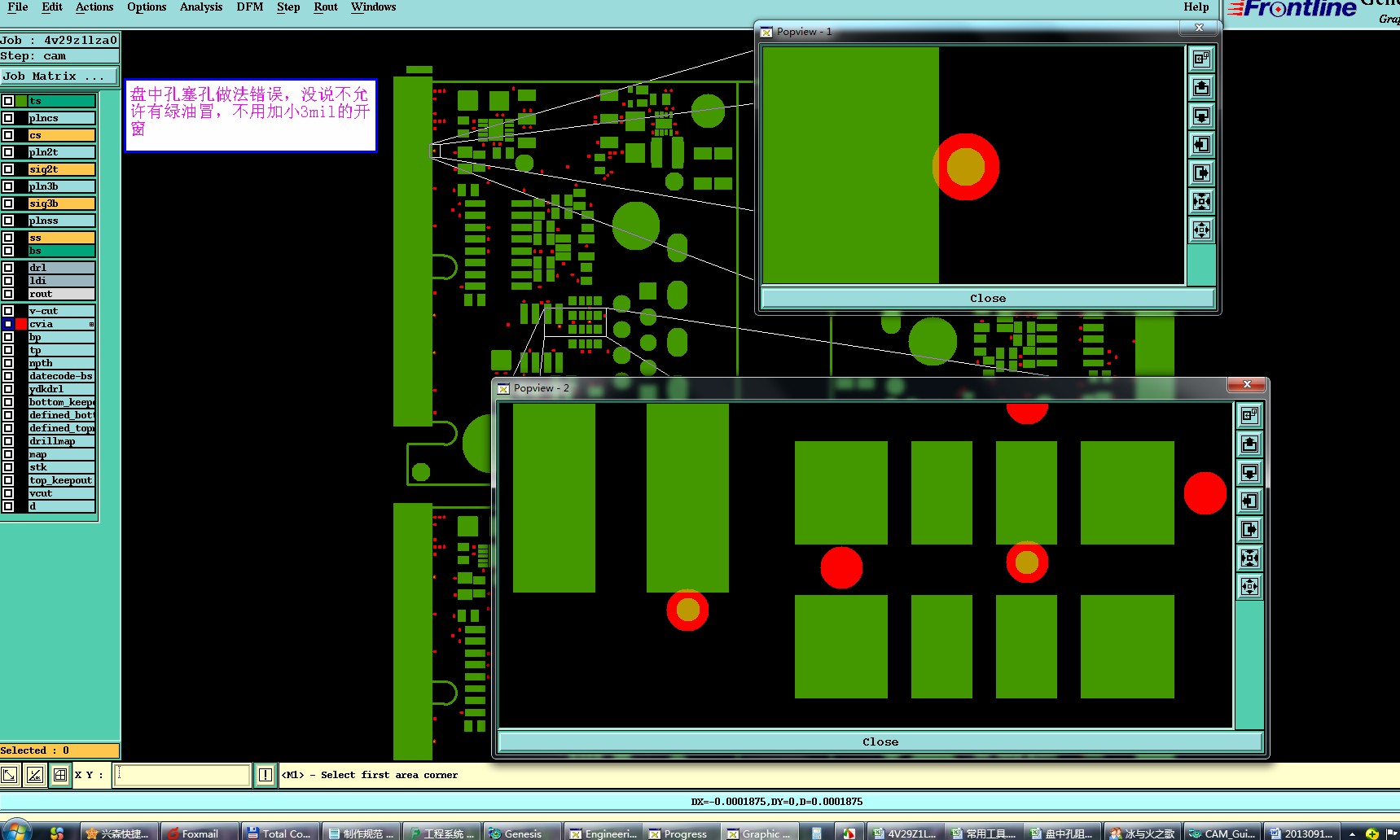Click the diagonal-arrow icon beside the XY field
1400x840 pixels.
click(x=9, y=775)
